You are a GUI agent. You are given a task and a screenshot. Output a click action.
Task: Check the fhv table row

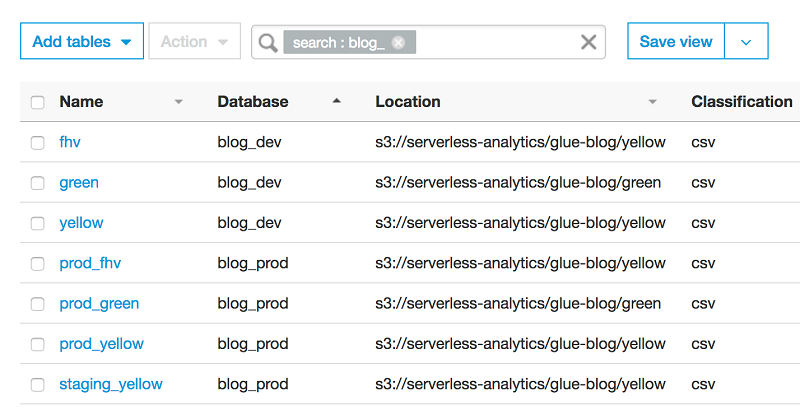tap(38, 143)
